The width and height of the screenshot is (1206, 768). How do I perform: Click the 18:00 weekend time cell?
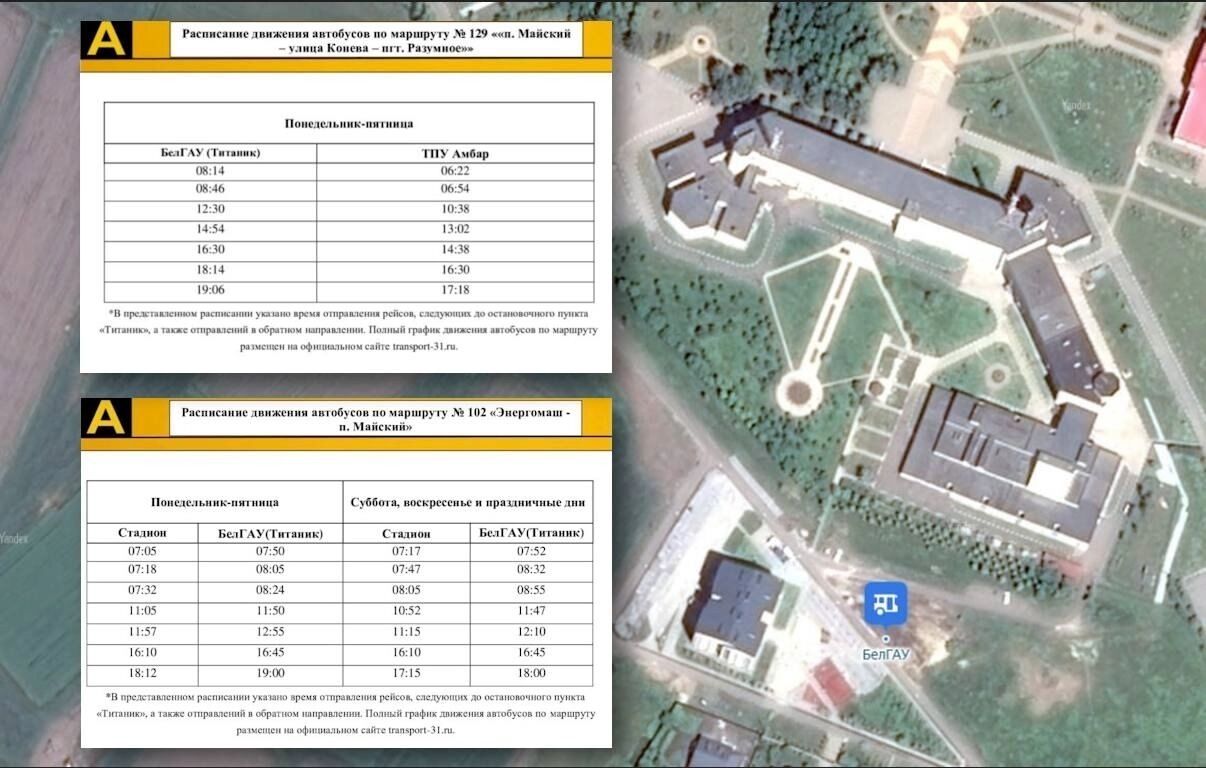531,674
